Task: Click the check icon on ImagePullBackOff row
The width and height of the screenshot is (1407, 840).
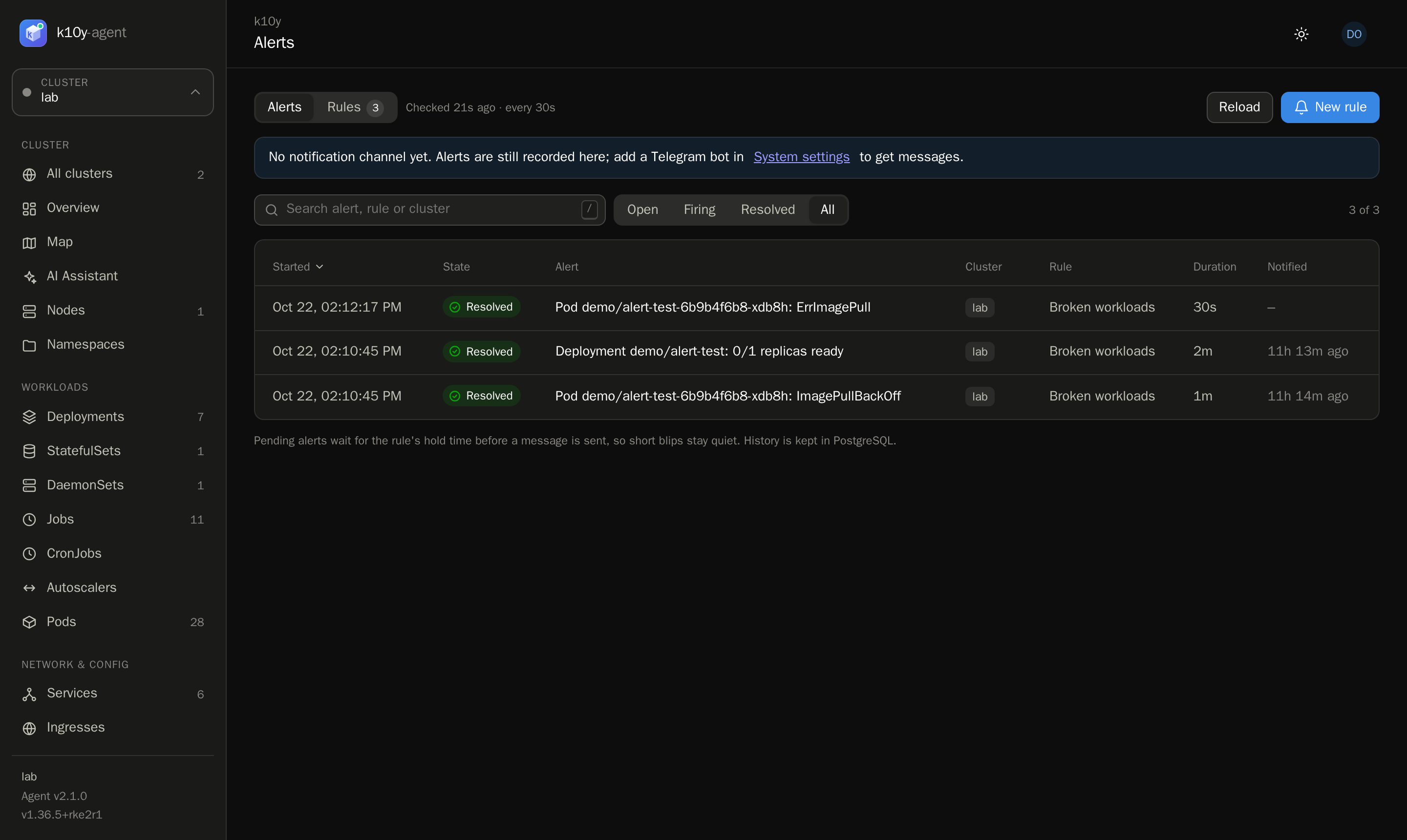Action: tap(455, 396)
